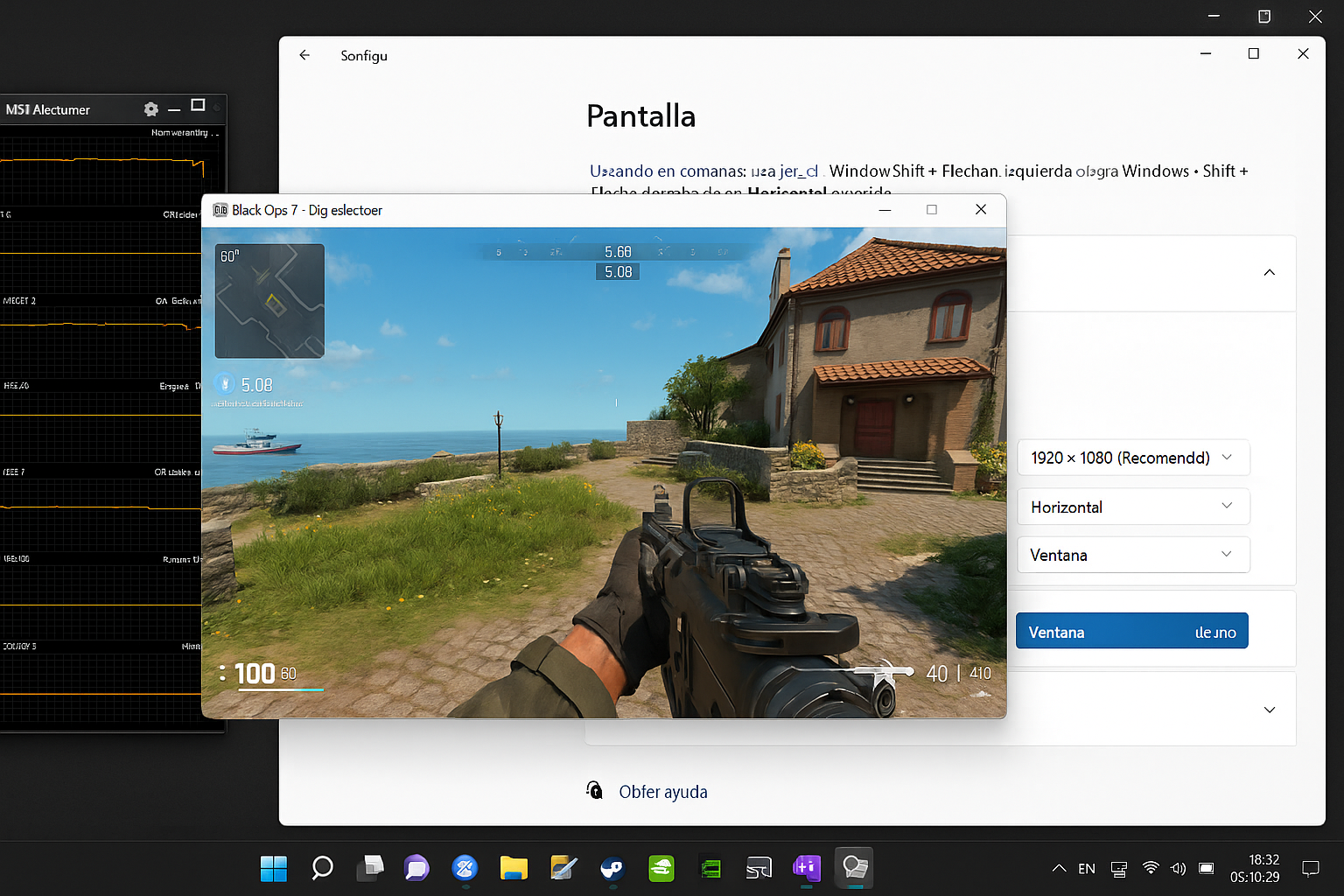
Task: Select the highlighted Ventana option
Action: [1131, 630]
